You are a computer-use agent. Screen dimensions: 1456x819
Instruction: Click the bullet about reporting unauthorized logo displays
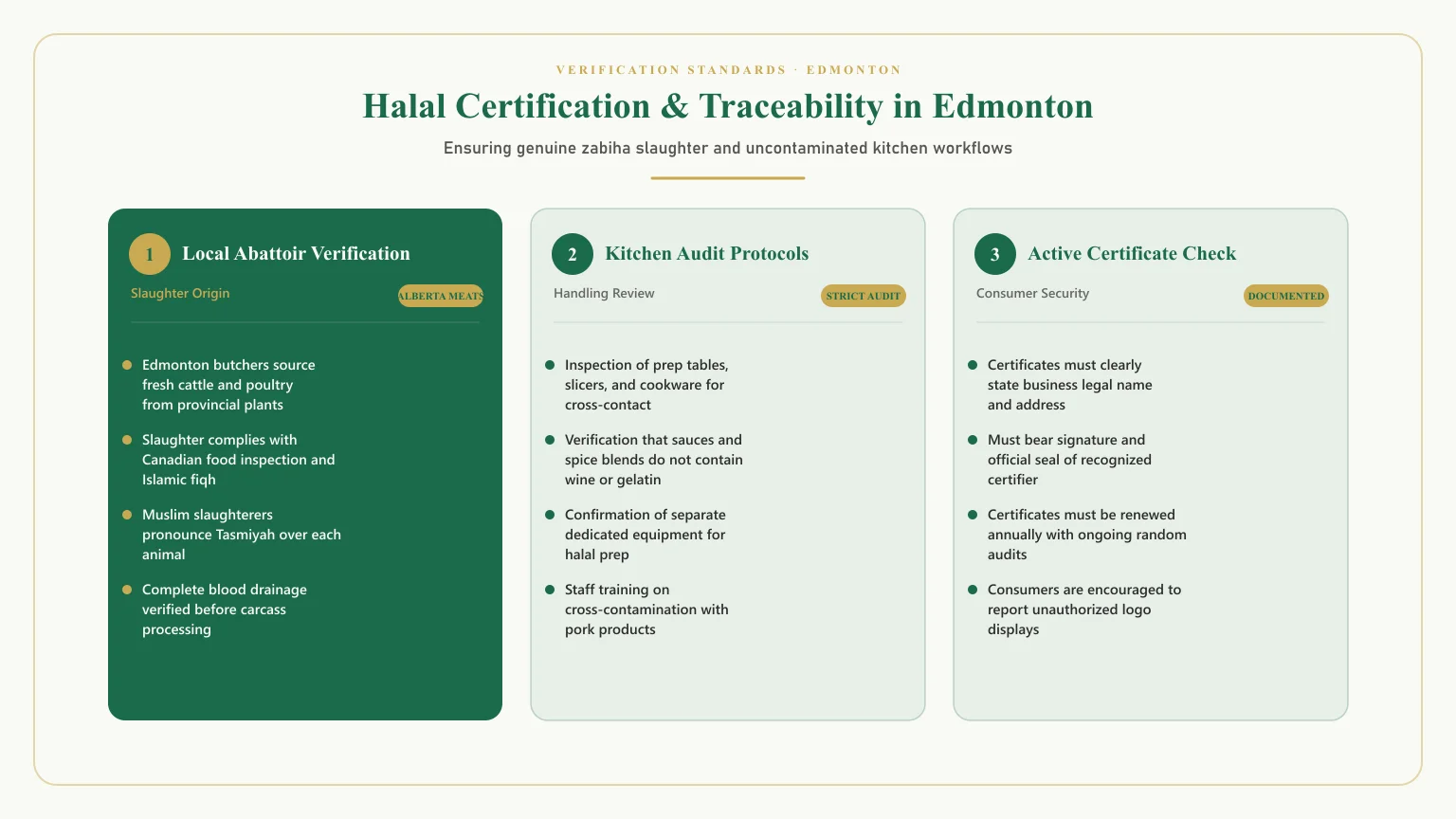[x=1084, y=610]
